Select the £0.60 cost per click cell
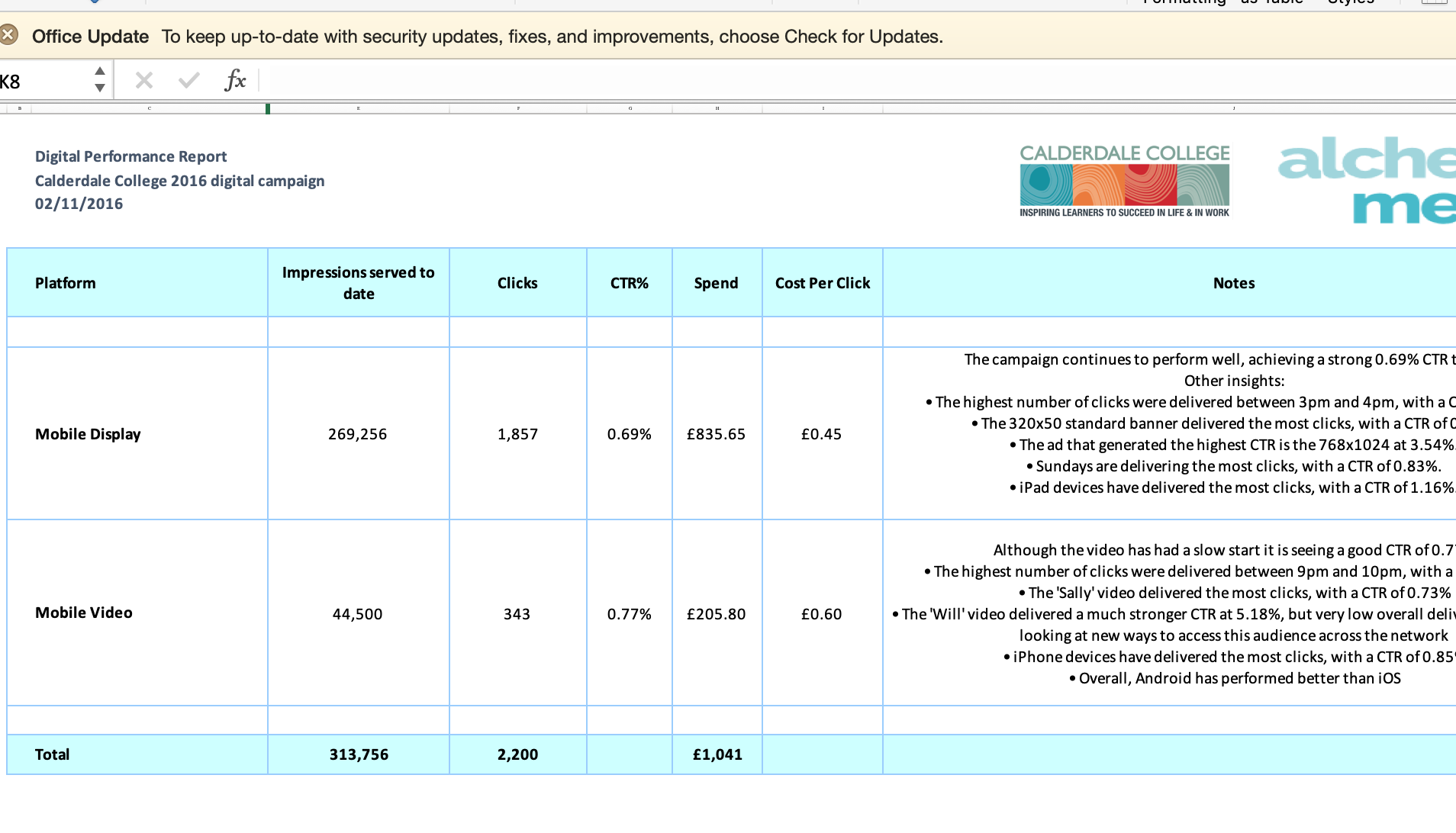Image resolution: width=1456 pixels, height=833 pixels. 823,613
